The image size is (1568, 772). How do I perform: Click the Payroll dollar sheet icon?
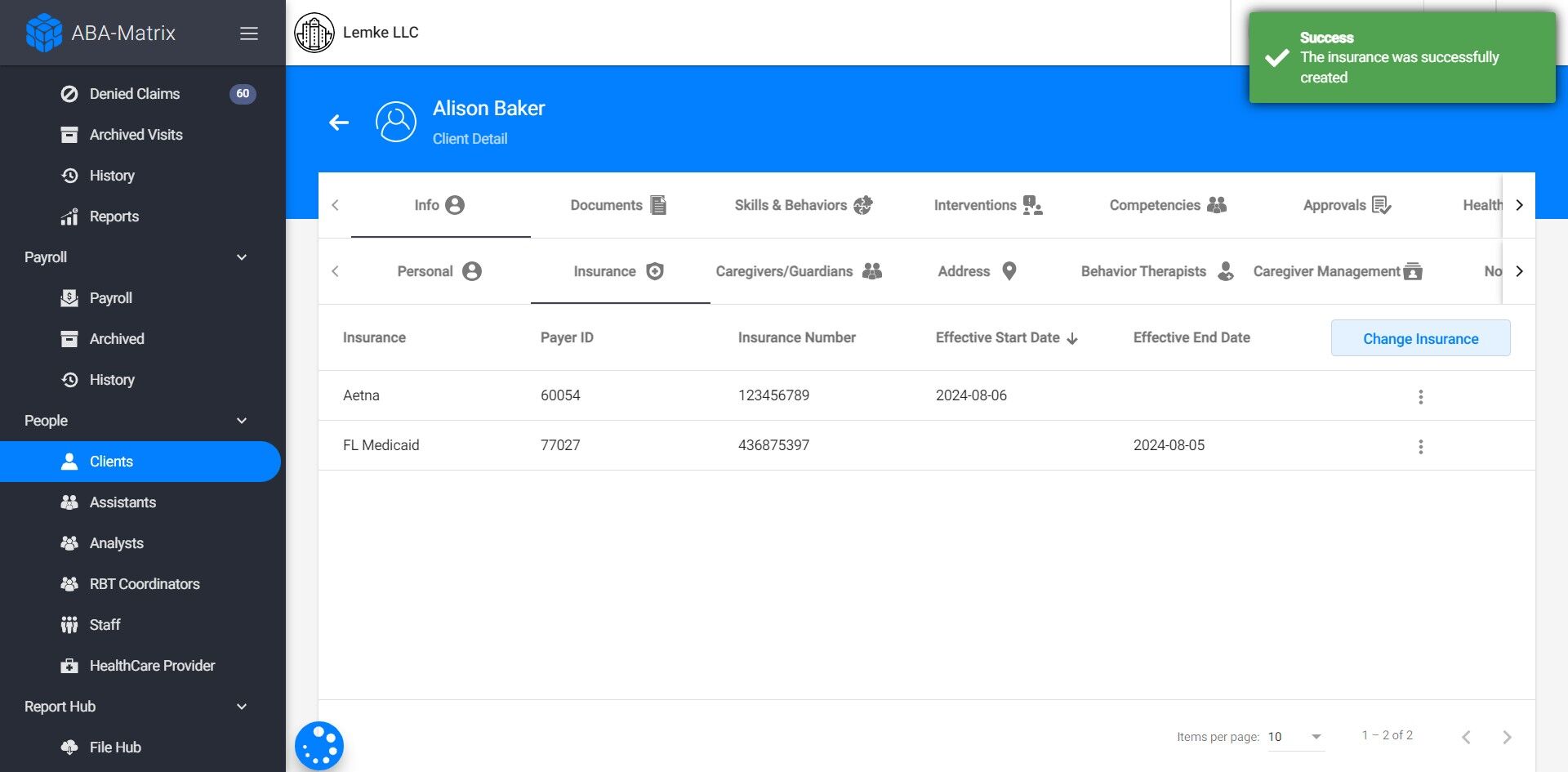tap(69, 298)
